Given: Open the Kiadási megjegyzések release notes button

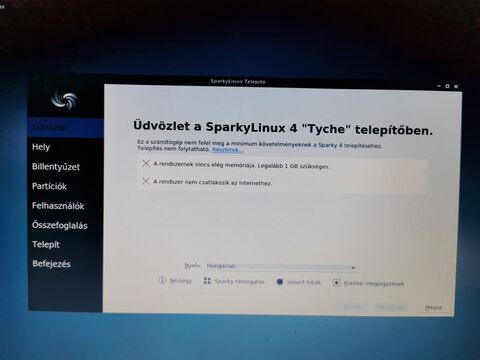Looking at the screenshot, I should point(368,283).
